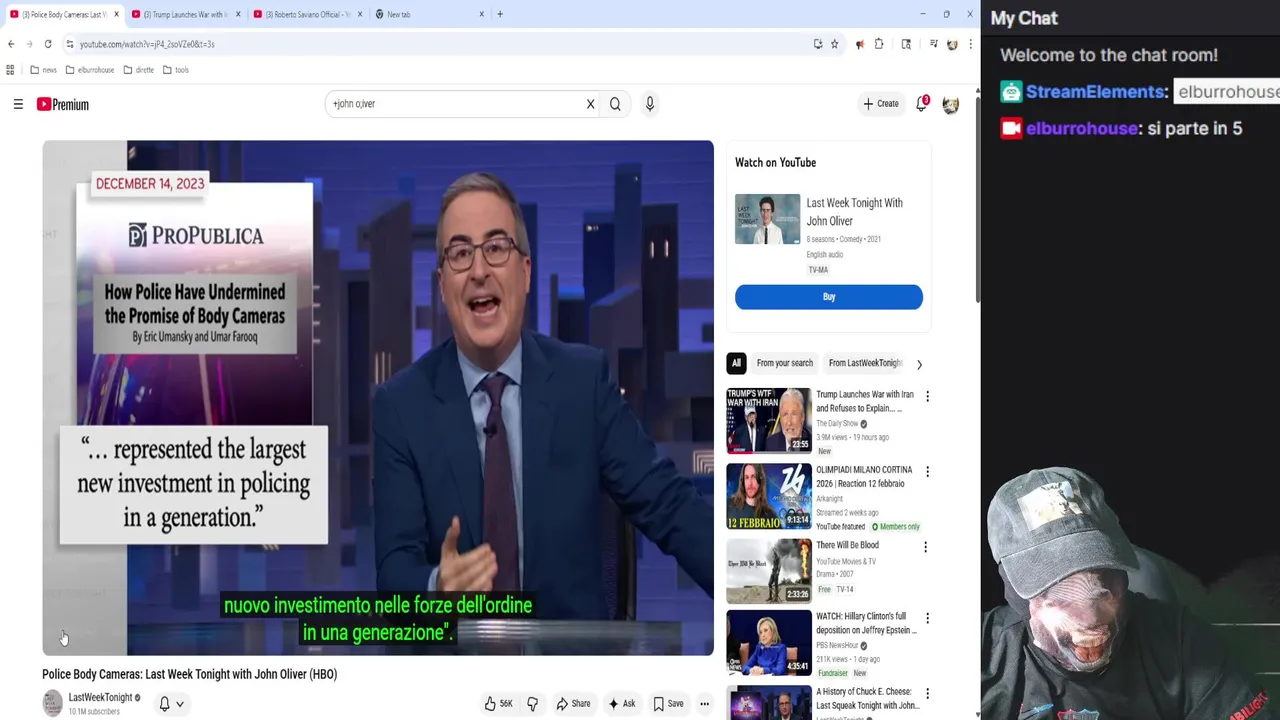Open more actions below the video
This screenshot has width=1280, height=720.
click(704, 704)
